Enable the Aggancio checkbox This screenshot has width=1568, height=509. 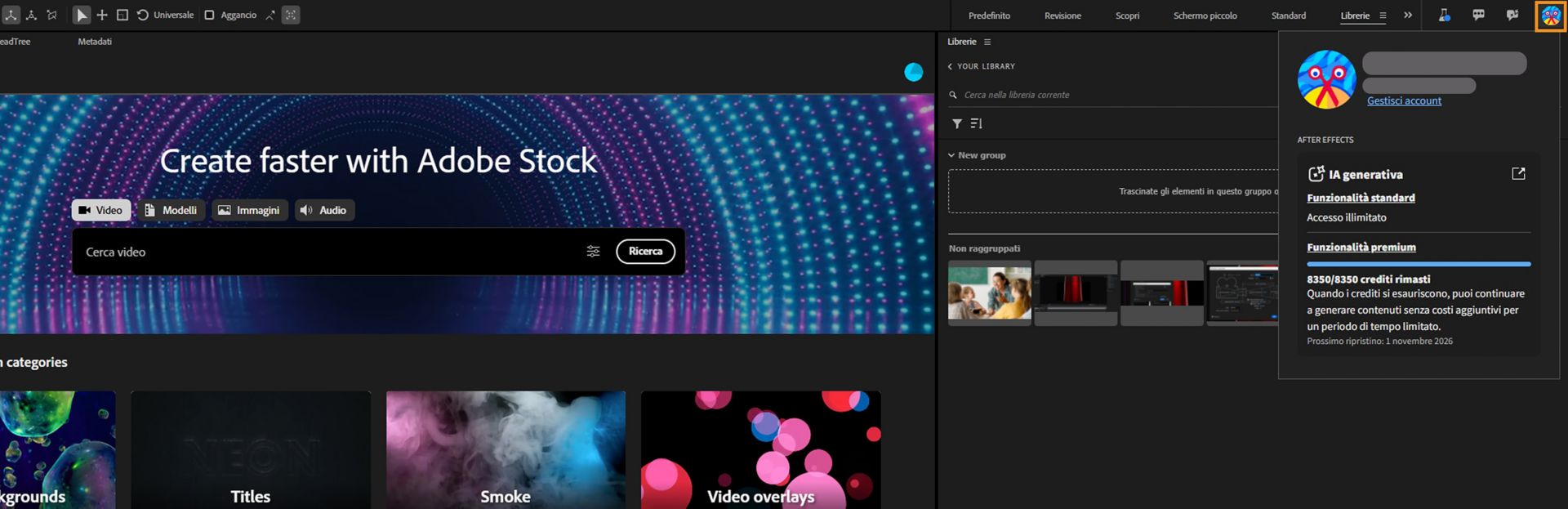tap(209, 15)
